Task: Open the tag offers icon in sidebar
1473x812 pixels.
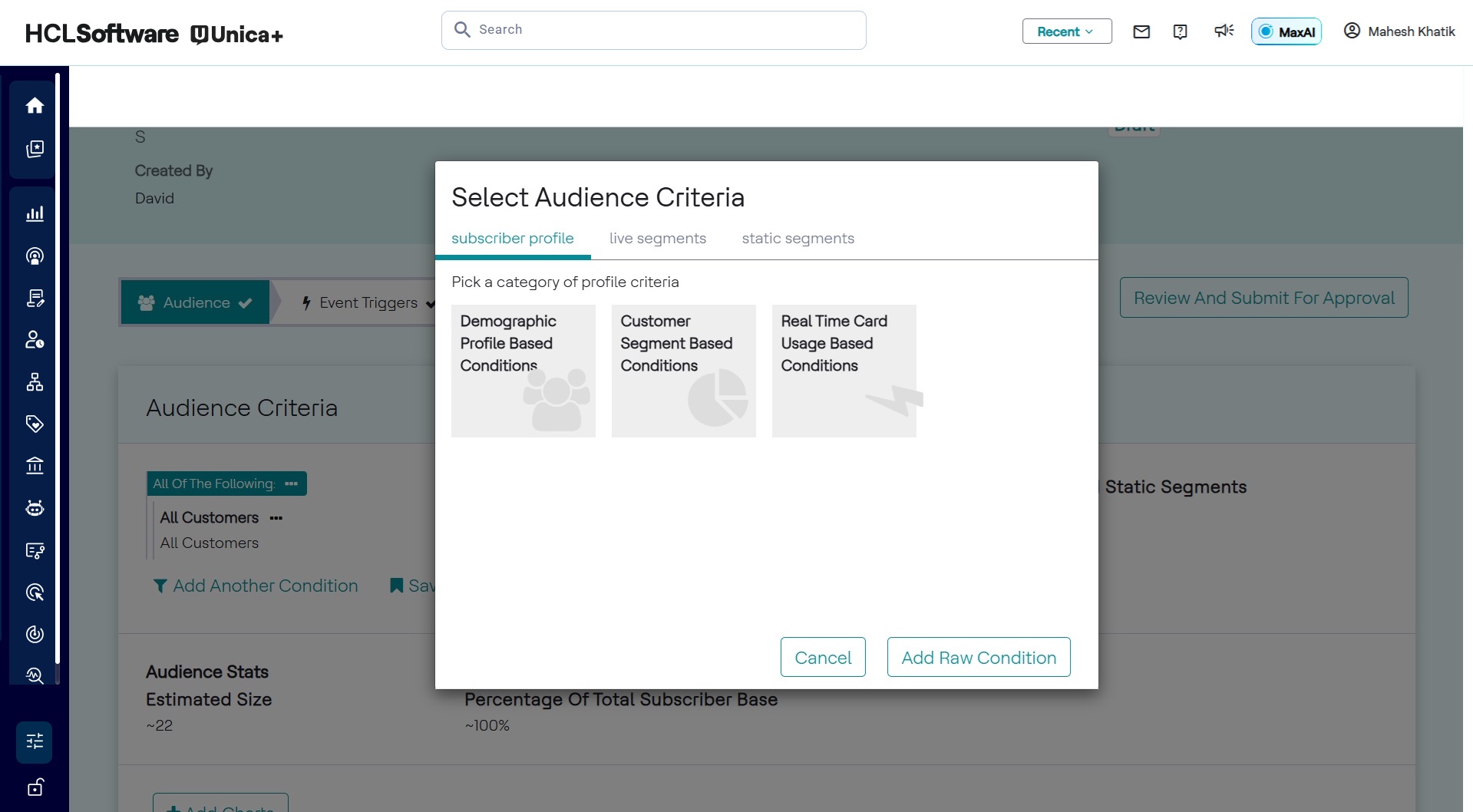Action: tap(35, 424)
